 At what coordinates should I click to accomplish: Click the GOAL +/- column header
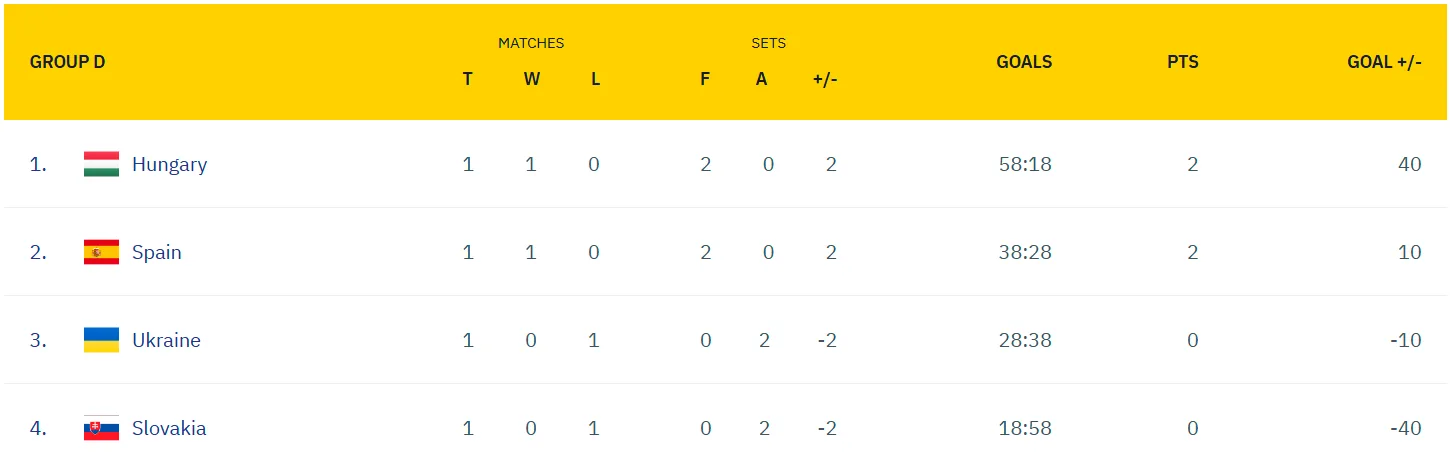coord(1384,62)
